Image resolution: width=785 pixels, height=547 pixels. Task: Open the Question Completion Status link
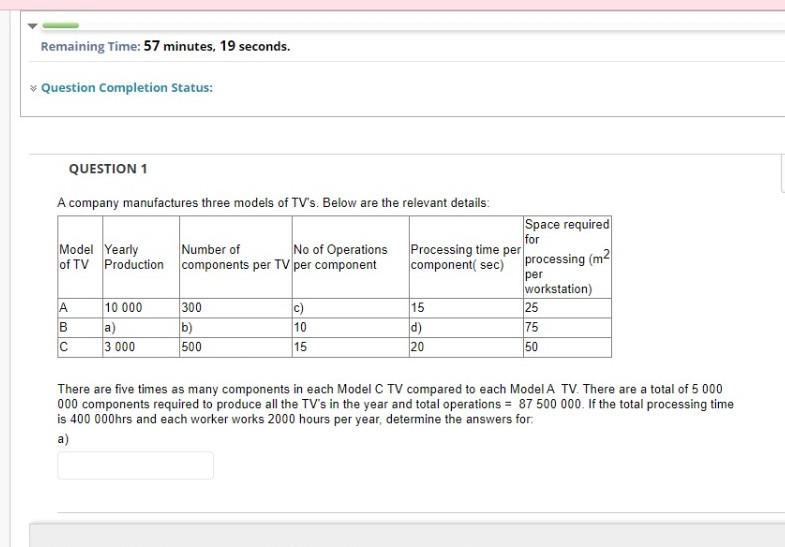[x=127, y=88]
